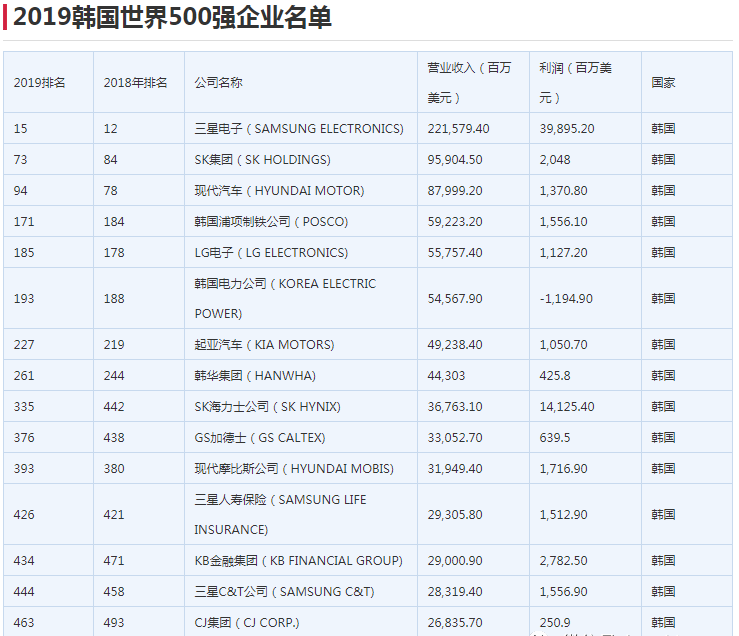
Task: Click revenue value 29,305.80
Action: (x=455, y=514)
